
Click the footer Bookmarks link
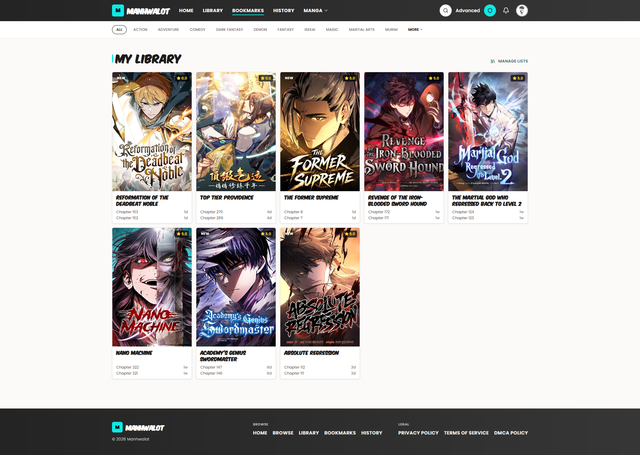click(340, 433)
